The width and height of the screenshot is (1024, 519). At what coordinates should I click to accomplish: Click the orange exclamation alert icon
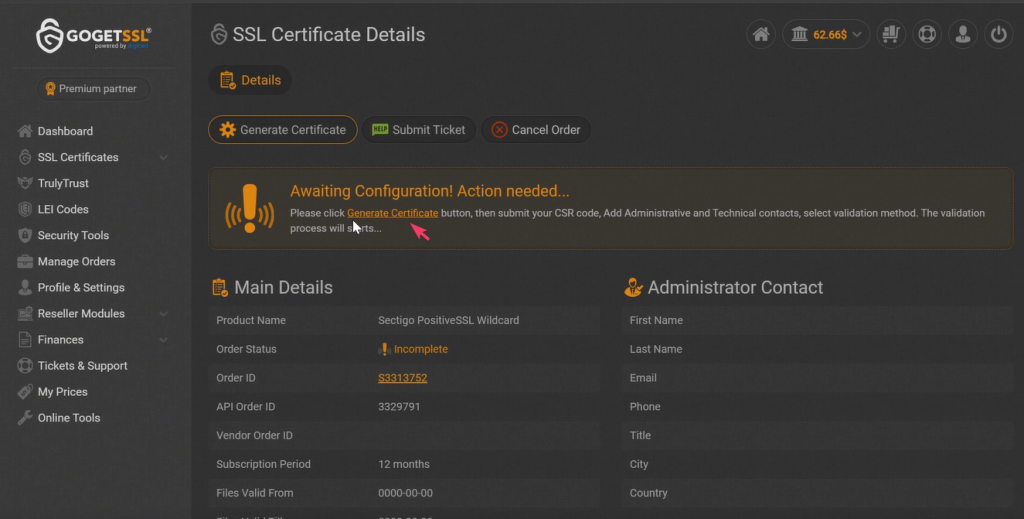(249, 209)
